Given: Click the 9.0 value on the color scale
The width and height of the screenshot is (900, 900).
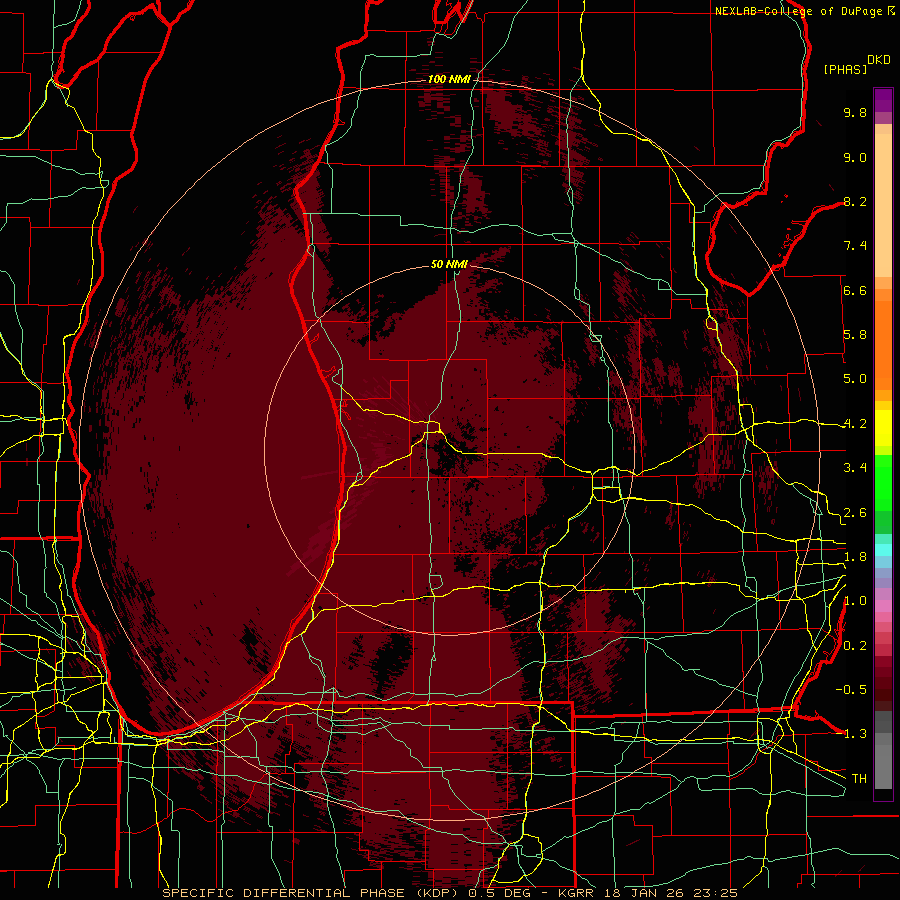Looking at the screenshot, I should [x=855, y=157].
